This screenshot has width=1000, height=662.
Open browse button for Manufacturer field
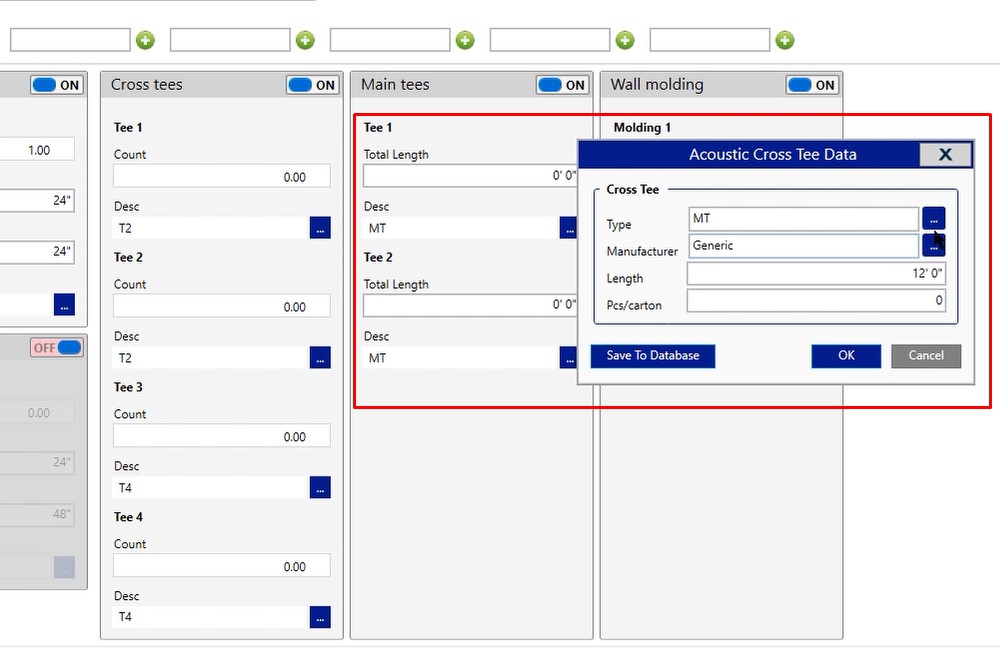point(932,247)
